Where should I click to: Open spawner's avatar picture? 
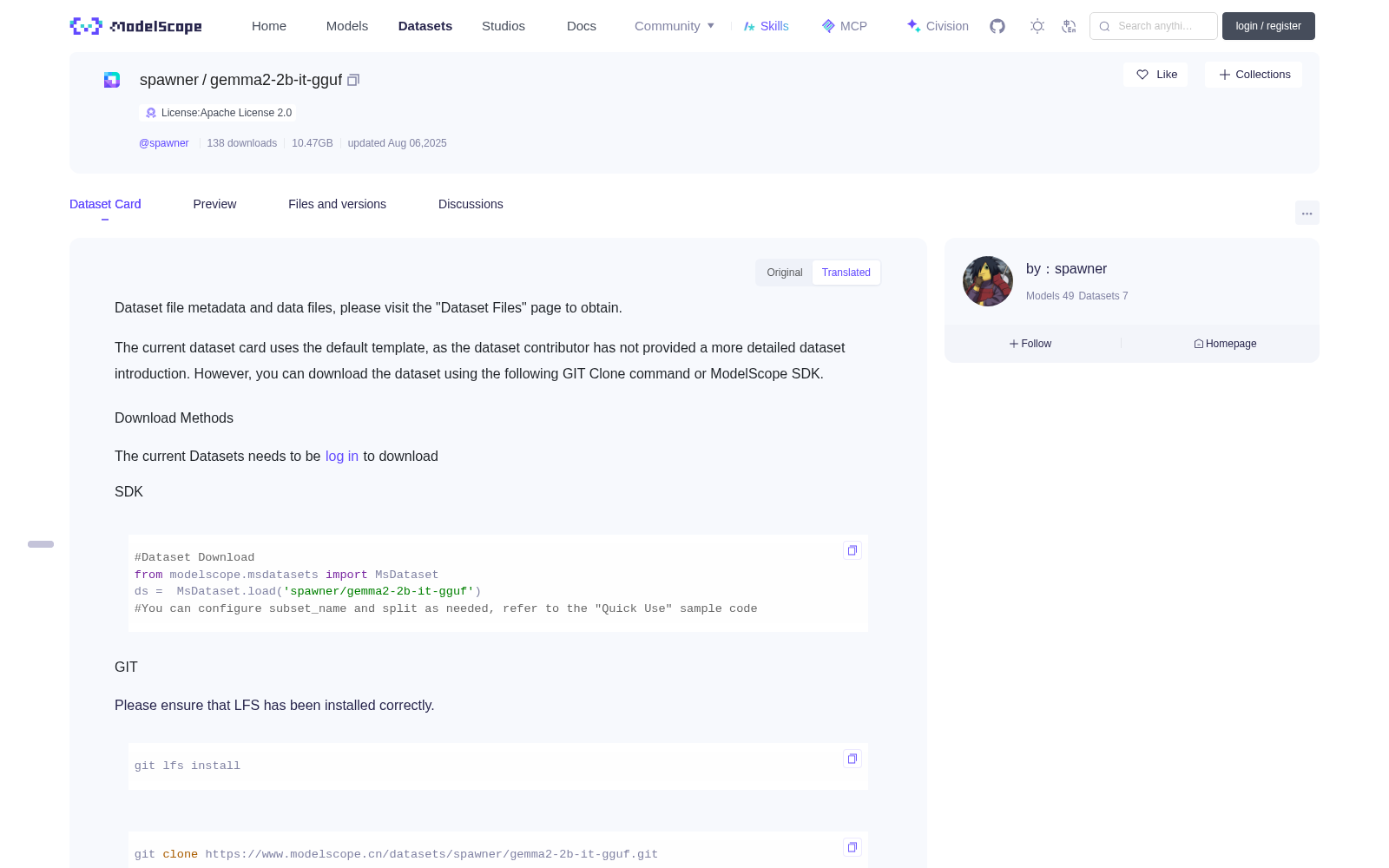(x=988, y=281)
